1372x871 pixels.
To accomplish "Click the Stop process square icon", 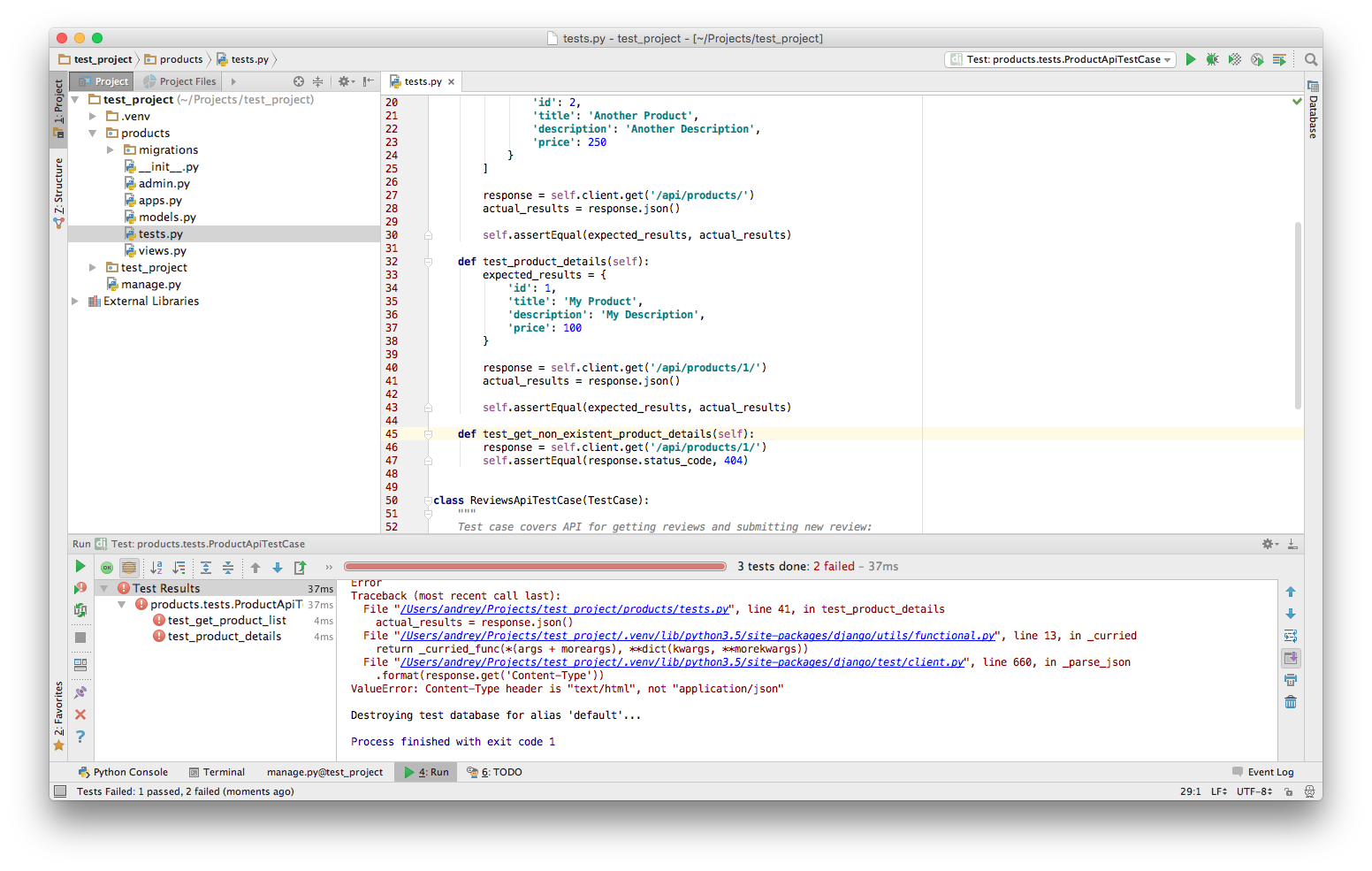I will point(80,638).
